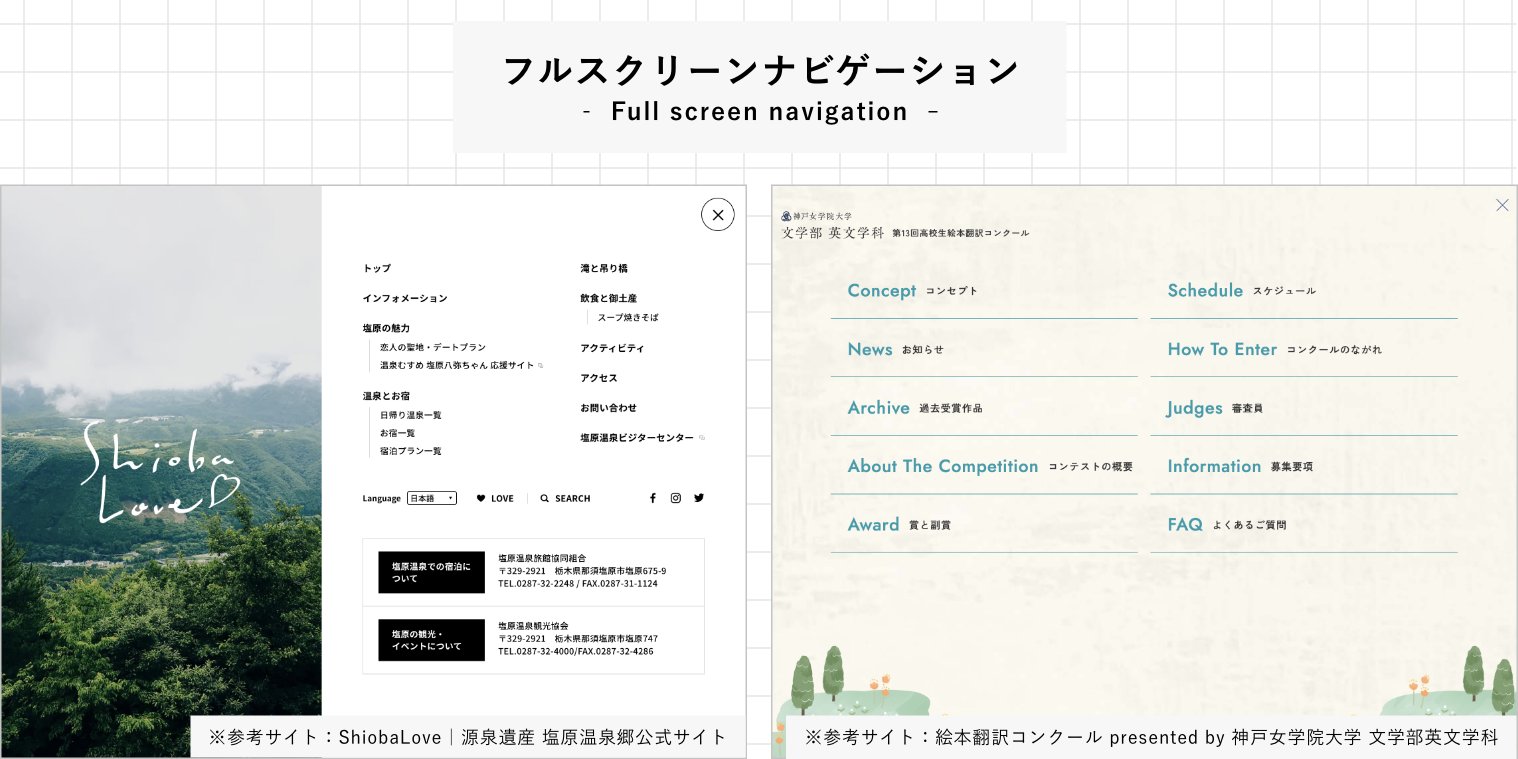Click the 第13回高校生絵本翻訳コンクール title text
Image resolution: width=1518 pixels, height=759 pixels.
pyautogui.click(x=961, y=233)
